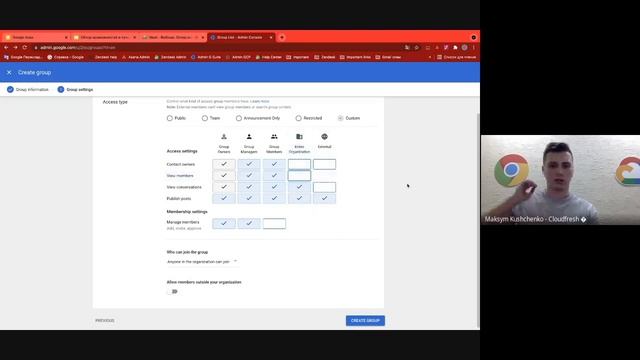Screen dimensions: 640x360
Task: Open the Help Center bookmark
Action: coord(269,57)
